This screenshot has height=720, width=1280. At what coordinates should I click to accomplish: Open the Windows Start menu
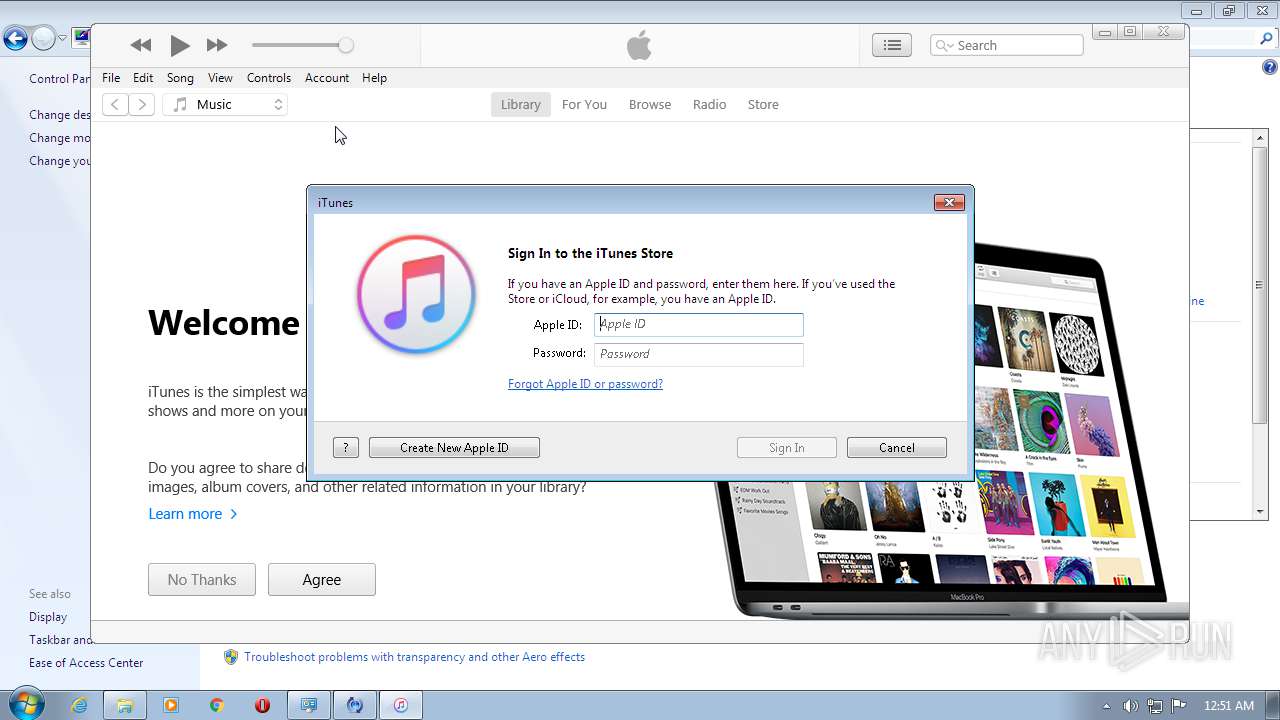point(26,705)
